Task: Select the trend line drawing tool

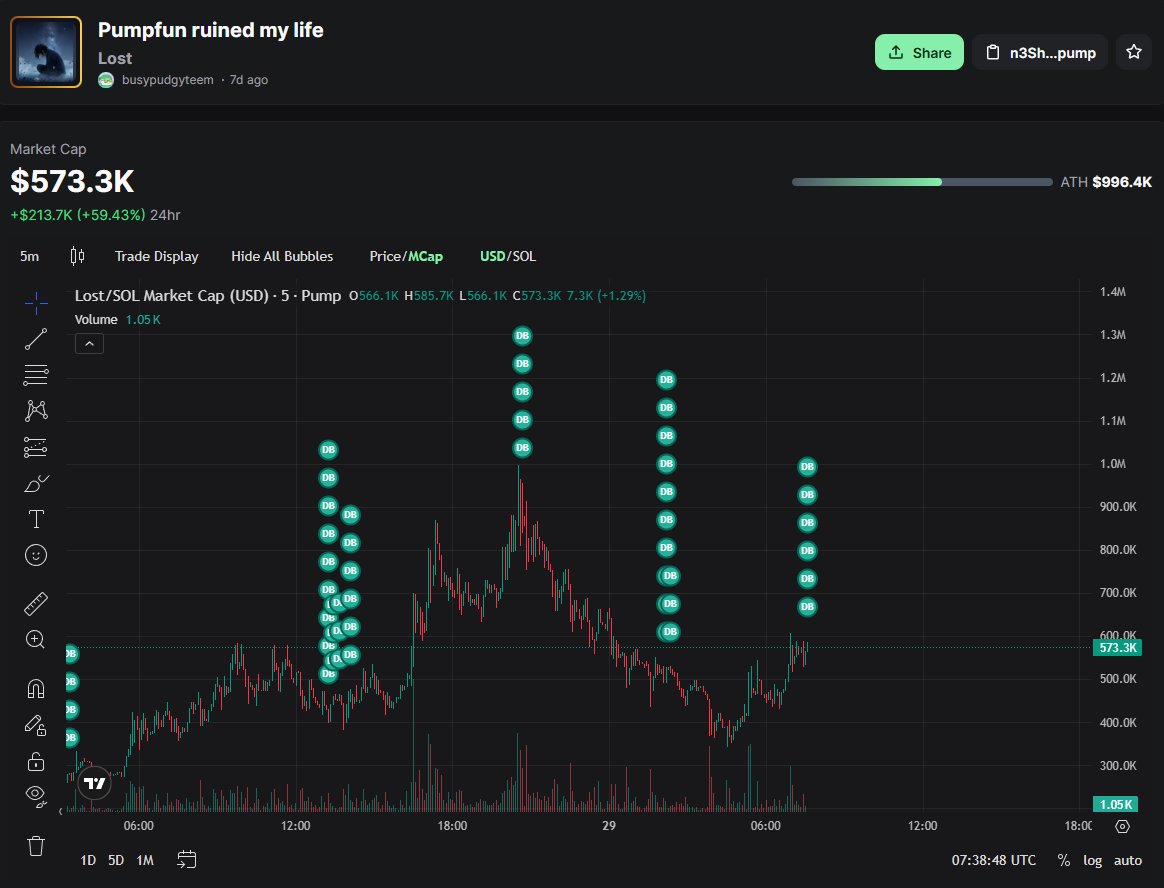Action: (36, 339)
